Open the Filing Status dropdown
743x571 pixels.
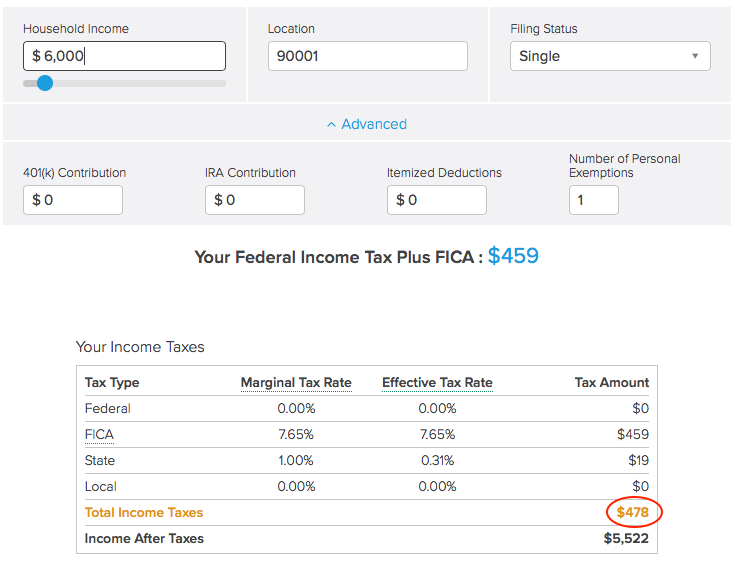pyautogui.click(x=610, y=56)
